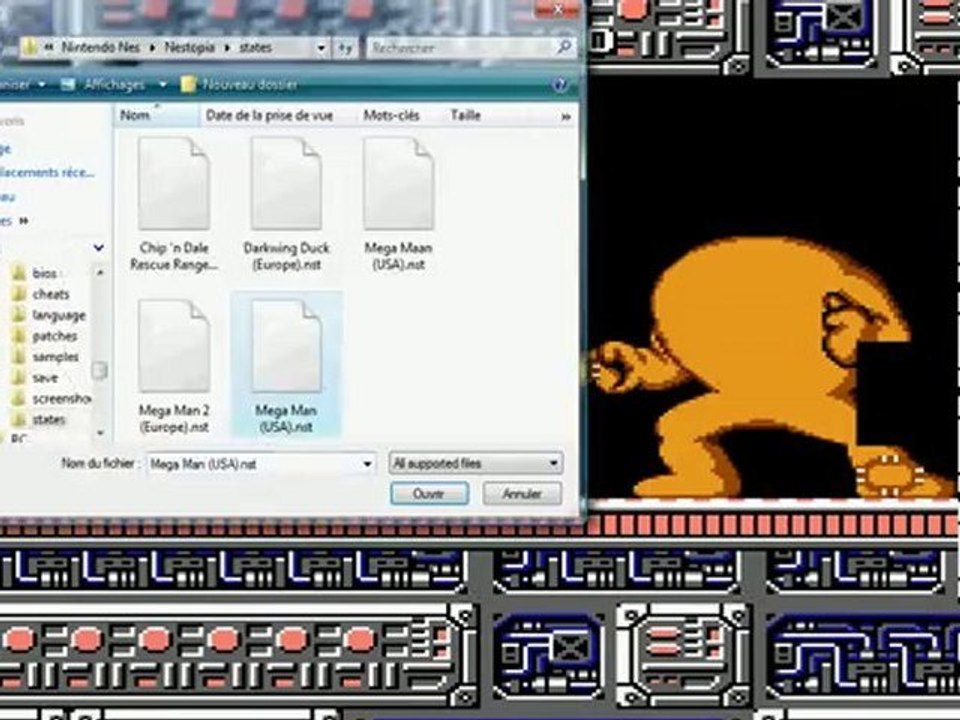Viewport: 960px width, 720px height.
Task: Select Mega Maan (USA).nst file icon
Action: [398, 184]
